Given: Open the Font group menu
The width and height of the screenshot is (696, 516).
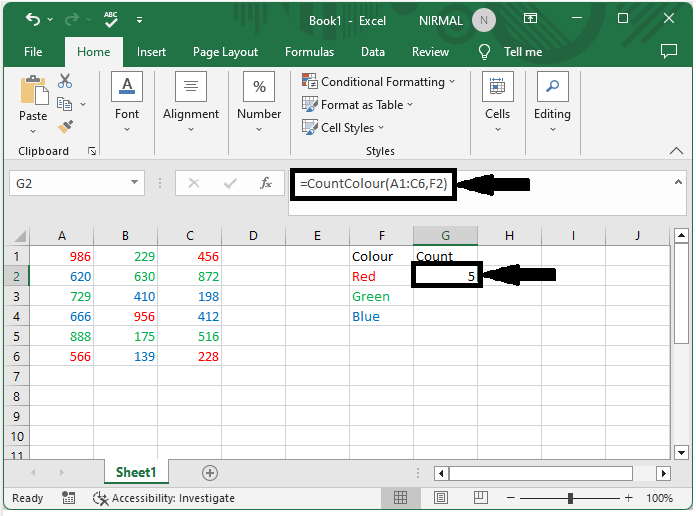Looking at the screenshot, I should [127, 102].
